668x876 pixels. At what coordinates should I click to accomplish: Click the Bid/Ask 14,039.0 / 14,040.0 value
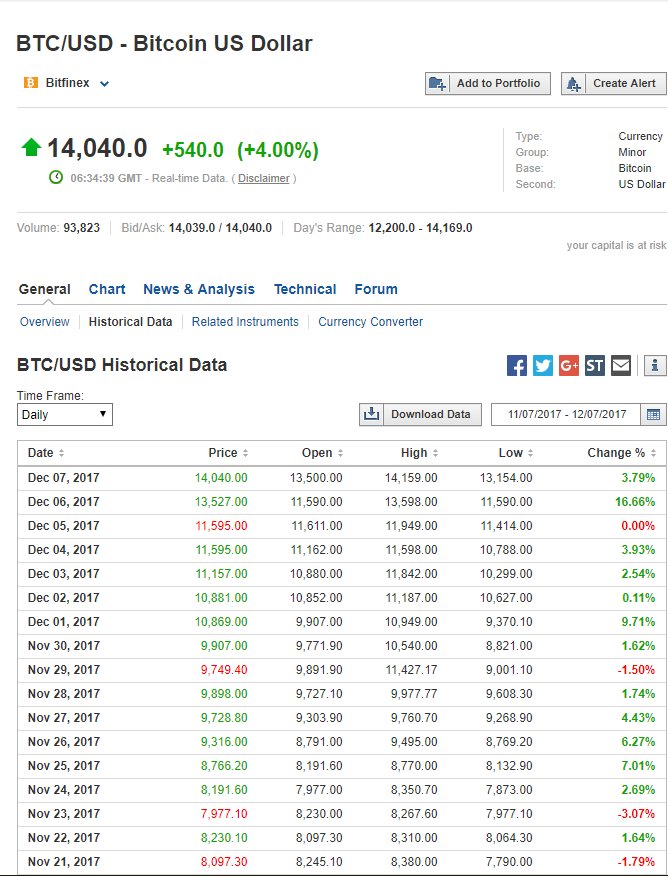coord(220,228)
